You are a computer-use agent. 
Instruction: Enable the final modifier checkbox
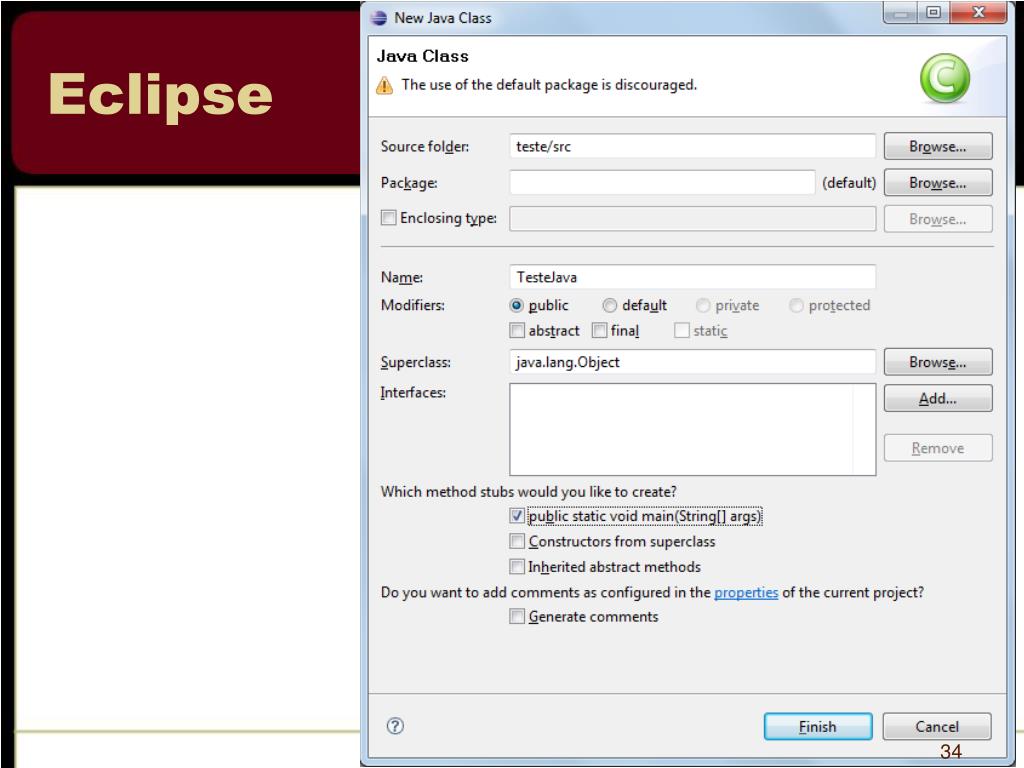point(600,330)
